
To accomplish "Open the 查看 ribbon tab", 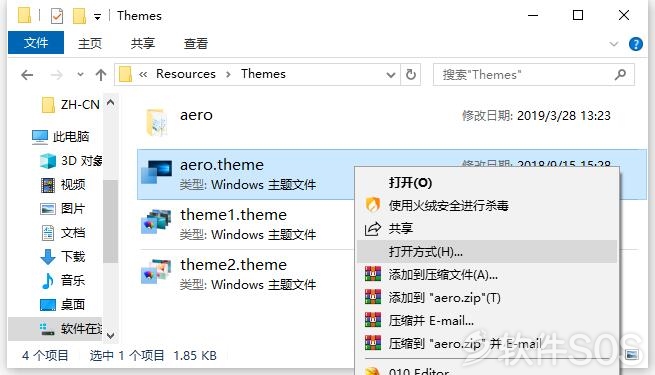I will (195, 43).
